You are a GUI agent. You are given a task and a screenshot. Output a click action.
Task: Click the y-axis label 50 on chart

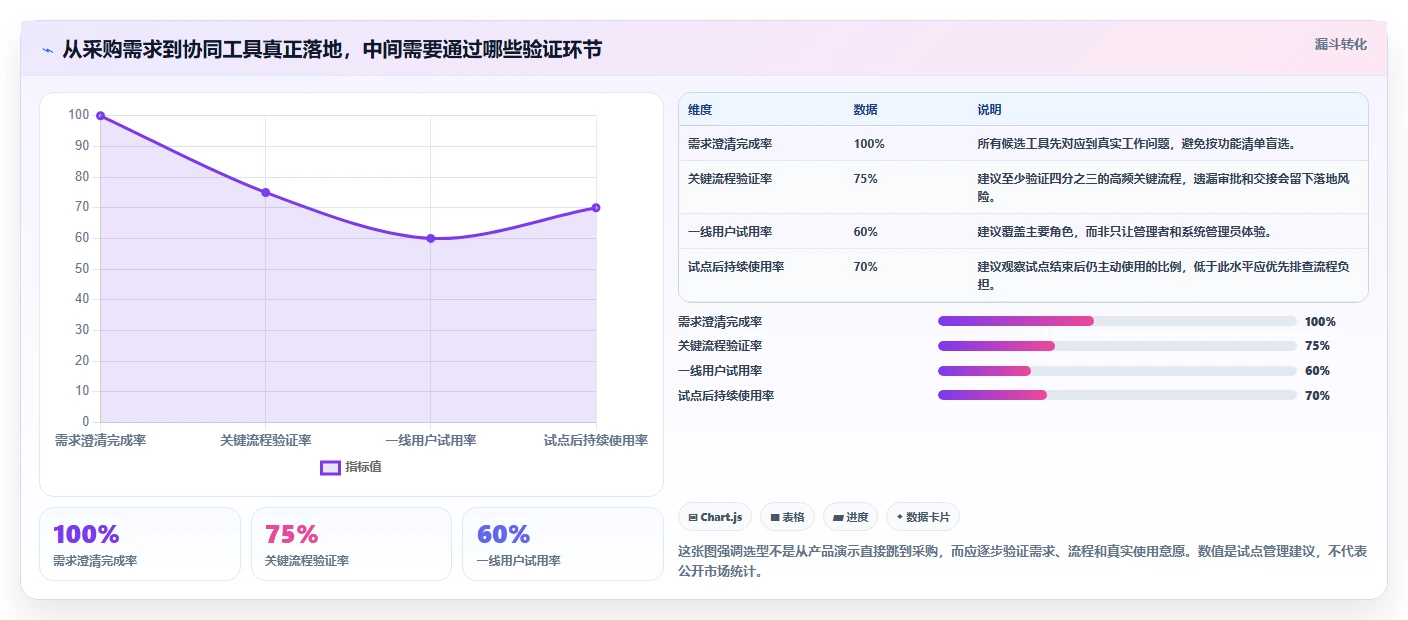[x=82, y=269]
